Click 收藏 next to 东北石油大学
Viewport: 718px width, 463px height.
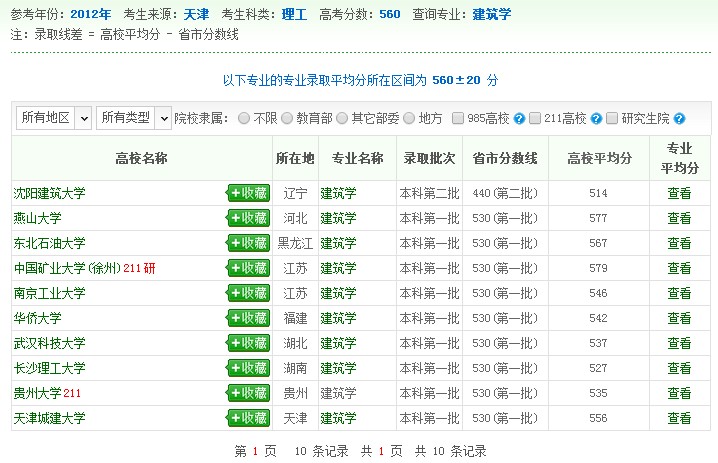click(x=248, y=243)
